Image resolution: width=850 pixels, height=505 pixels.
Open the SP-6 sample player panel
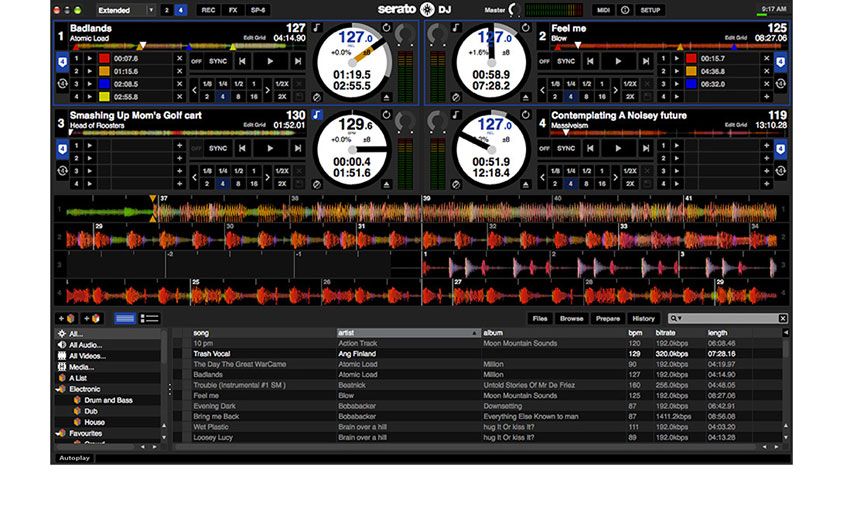[x=258, y=10]
